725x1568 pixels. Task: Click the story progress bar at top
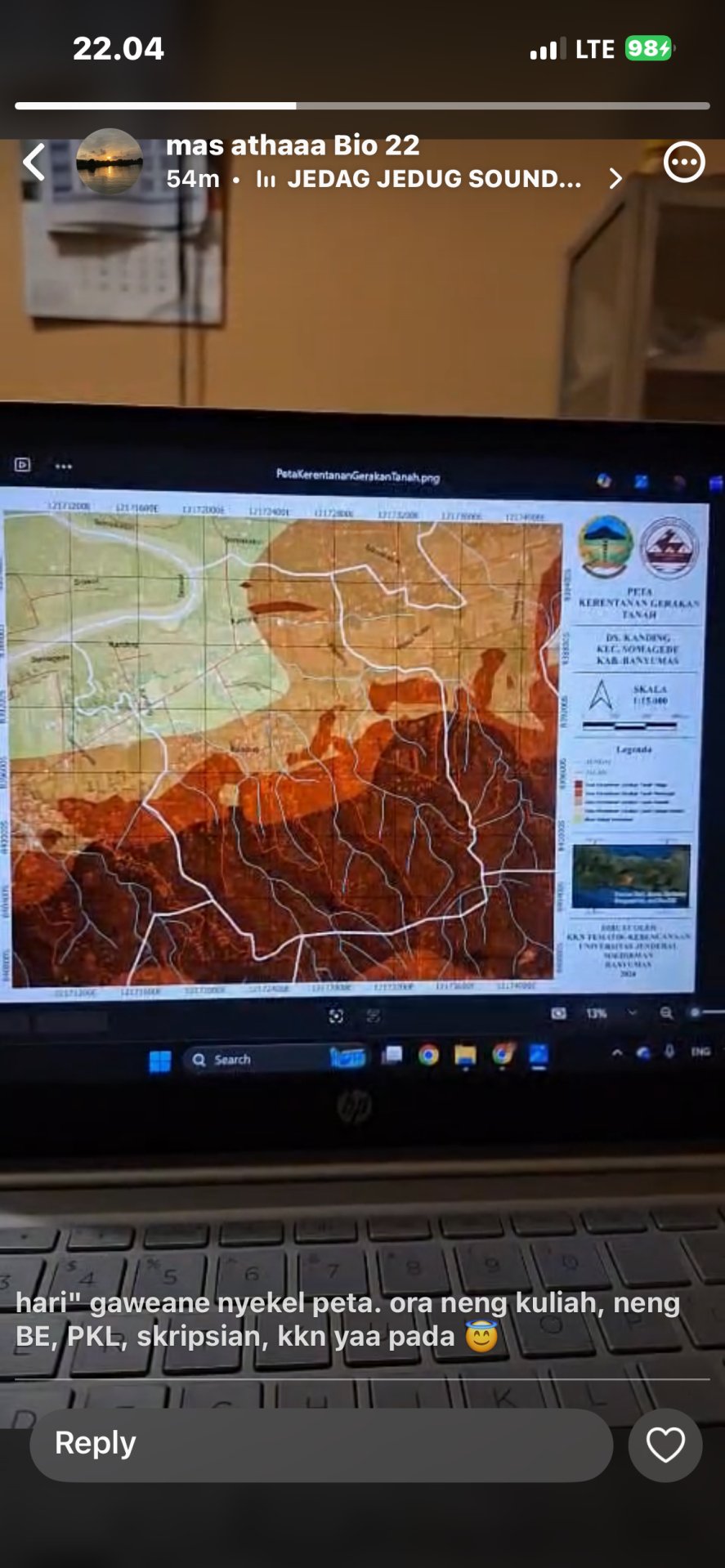tap(362, 105)
